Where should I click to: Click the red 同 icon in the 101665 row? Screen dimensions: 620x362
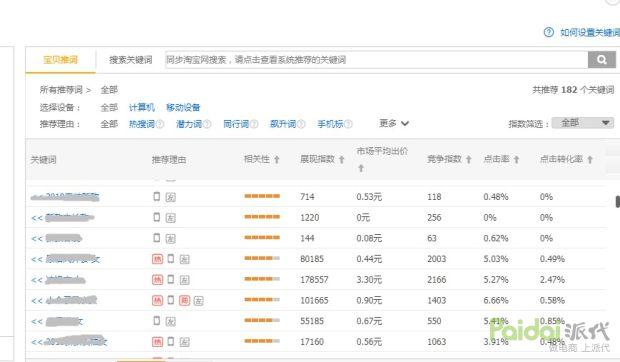pyautogui.click(x=184, y=300)
